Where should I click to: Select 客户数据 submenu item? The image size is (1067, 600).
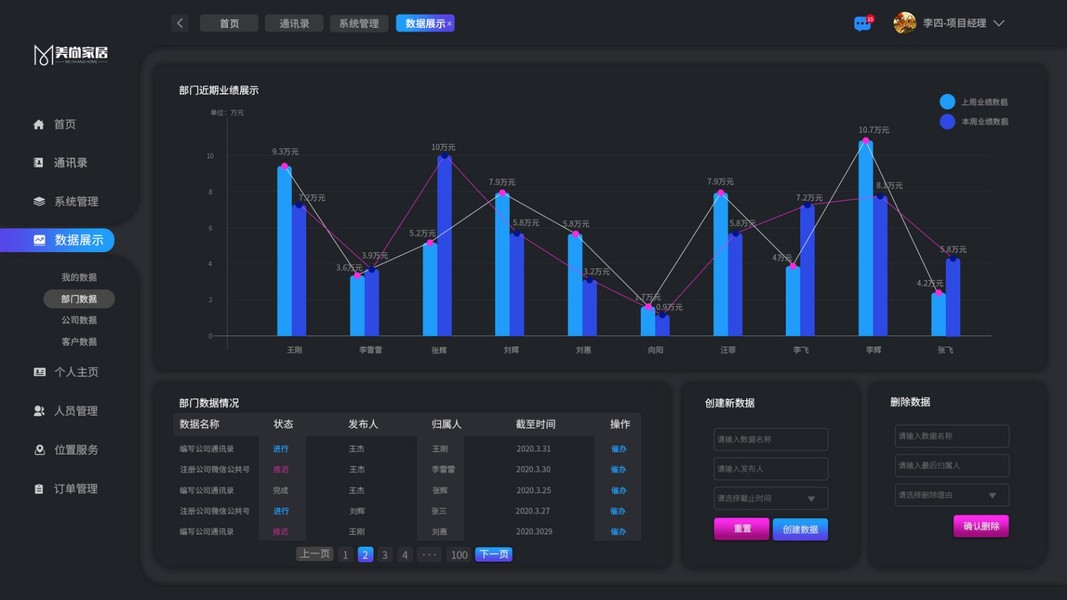pos(79,341)
